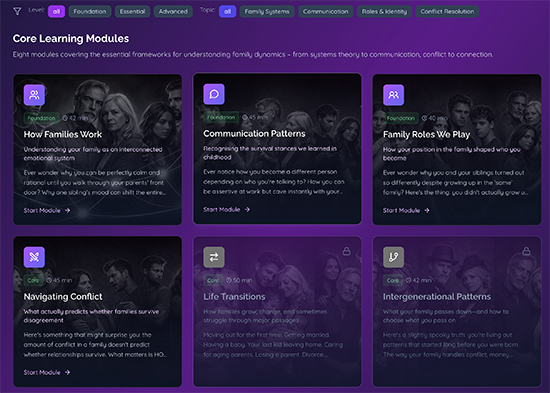Filter modules by Foundation level
The width and height of the screenshot is (550, 393).
90,12
